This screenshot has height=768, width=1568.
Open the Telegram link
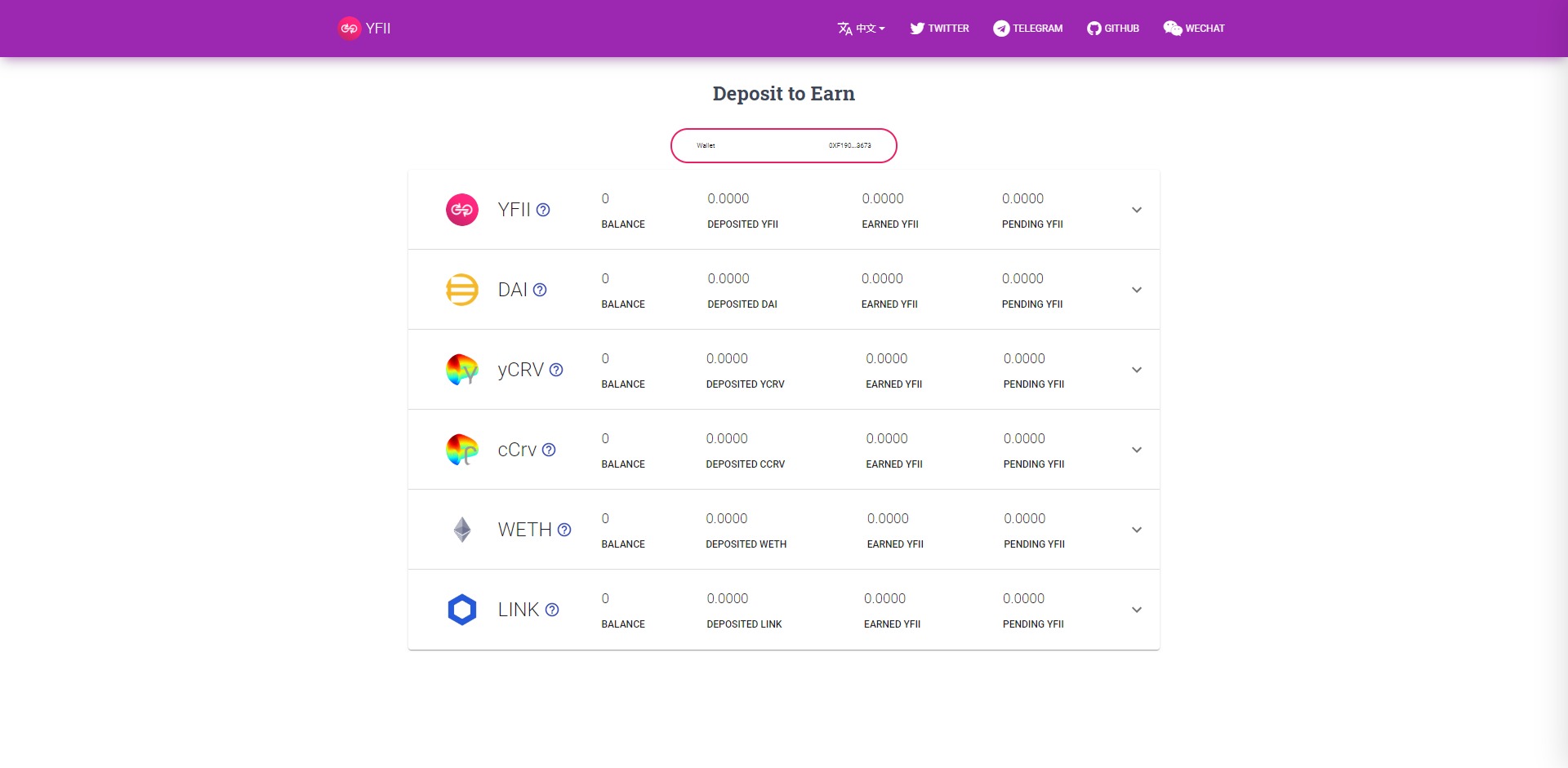click(1028, 29)
